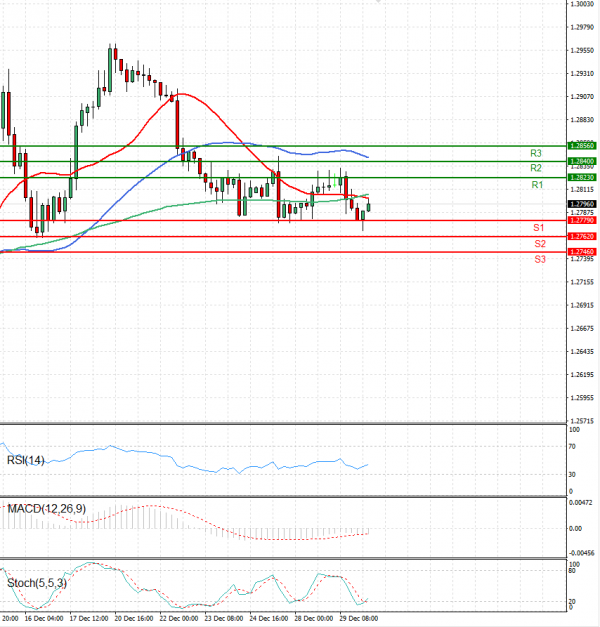The image size is (600, 627).
Task: Click the 29 Dec 08:00 time axis label
Action: [x=359, y=619]
